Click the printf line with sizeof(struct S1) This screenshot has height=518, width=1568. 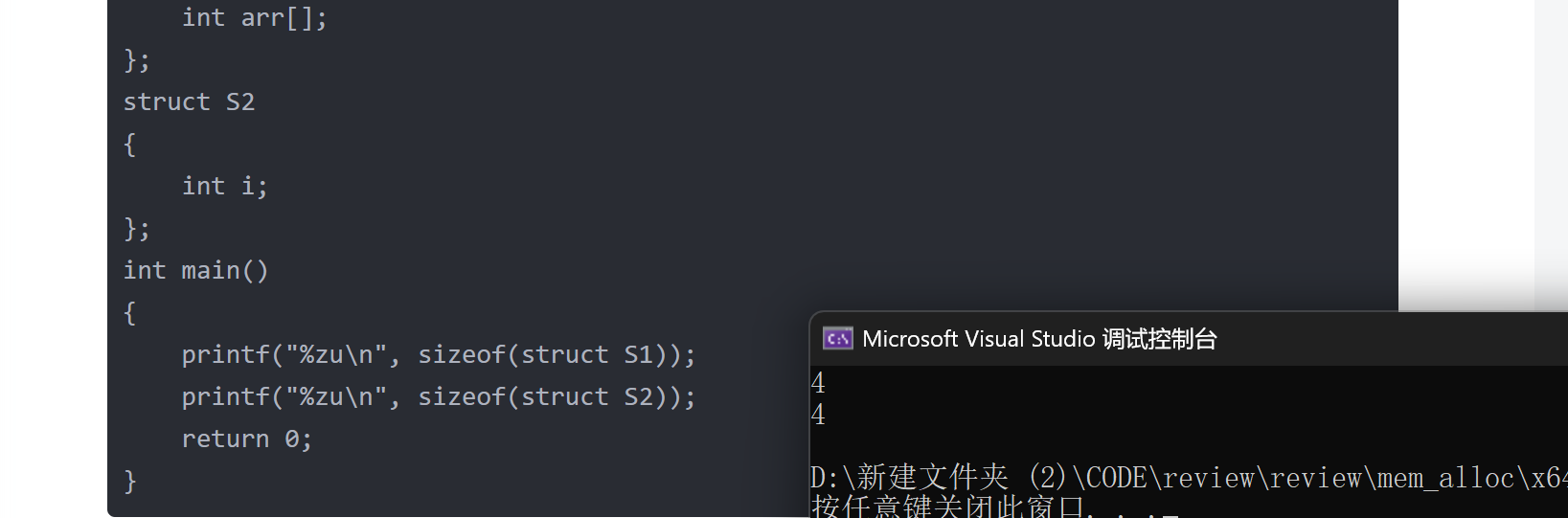pos(438,355)
